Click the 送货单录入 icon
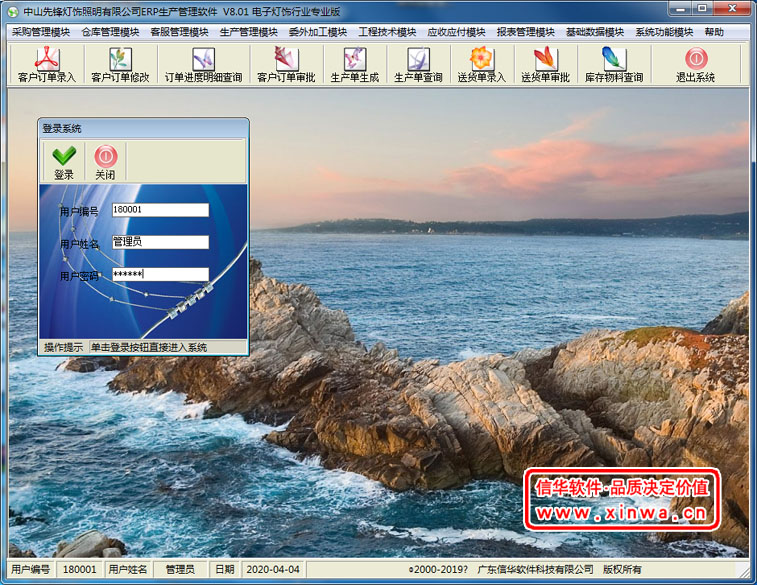757x585 pixels. pyautogui.click(x=482, y=65)
